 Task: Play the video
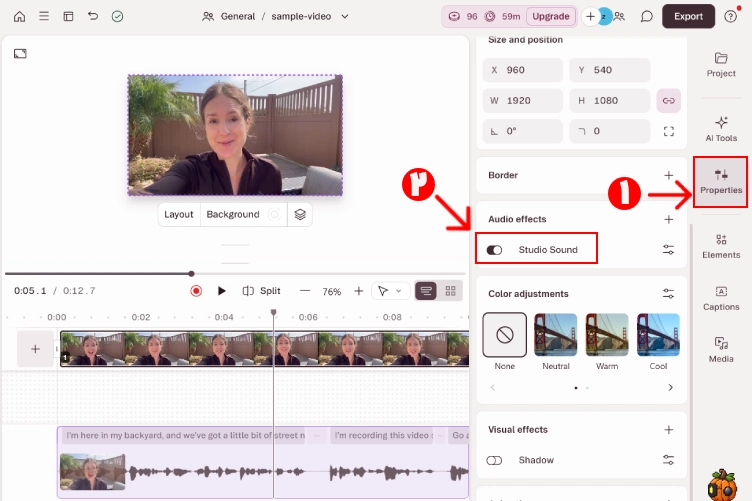point(222,291)
